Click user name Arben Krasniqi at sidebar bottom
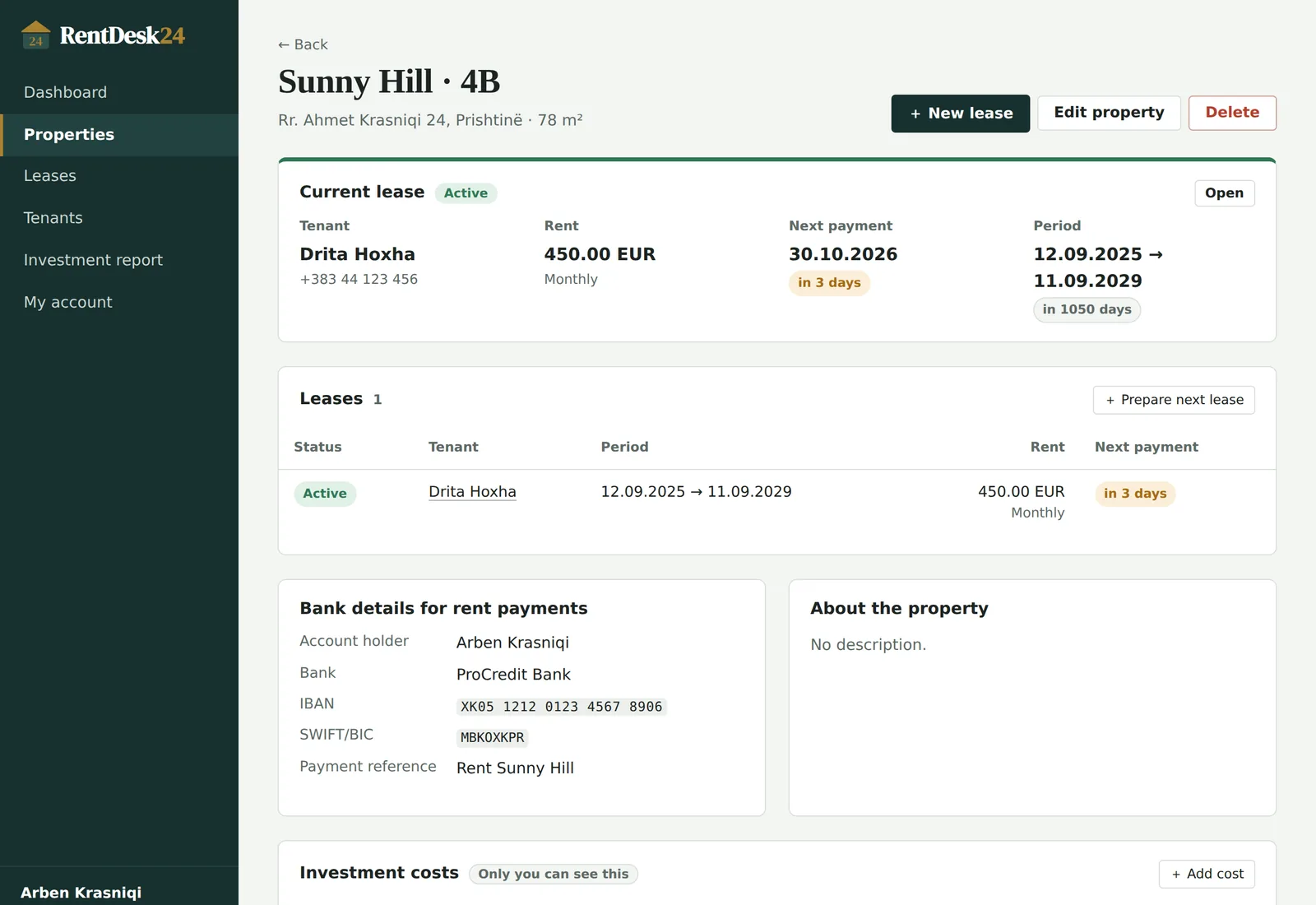This screenshot has width=1316, height=905. (x=81, y=893)
